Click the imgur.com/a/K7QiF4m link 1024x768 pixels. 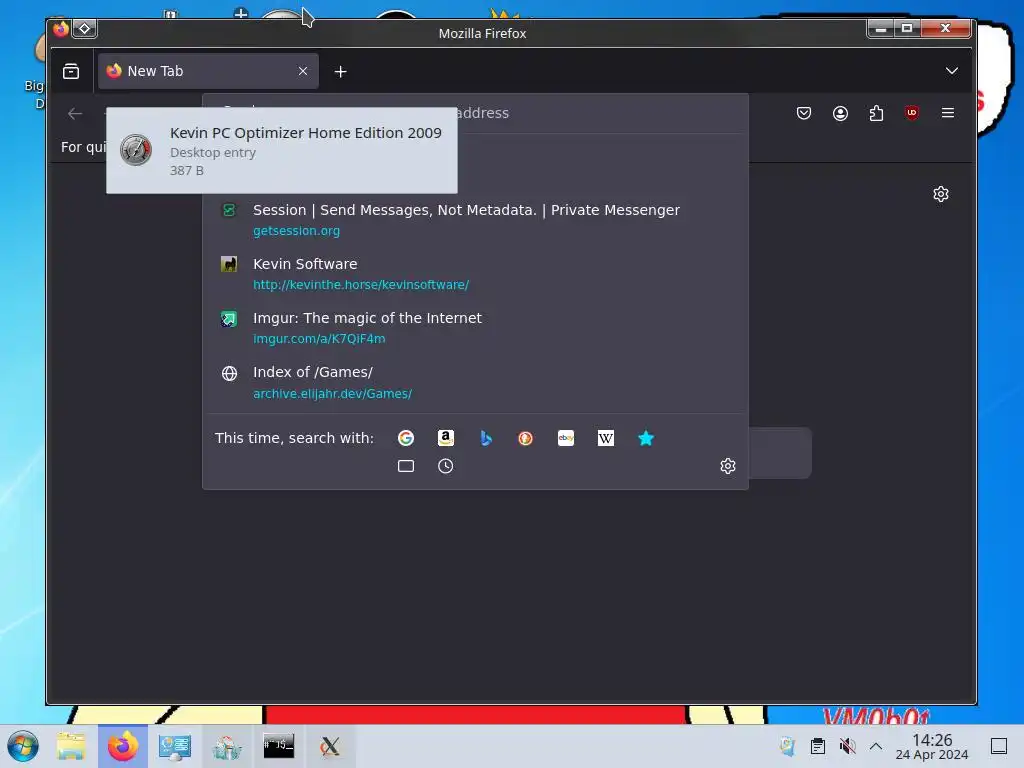pyautogui.click(x=319, y=339)
